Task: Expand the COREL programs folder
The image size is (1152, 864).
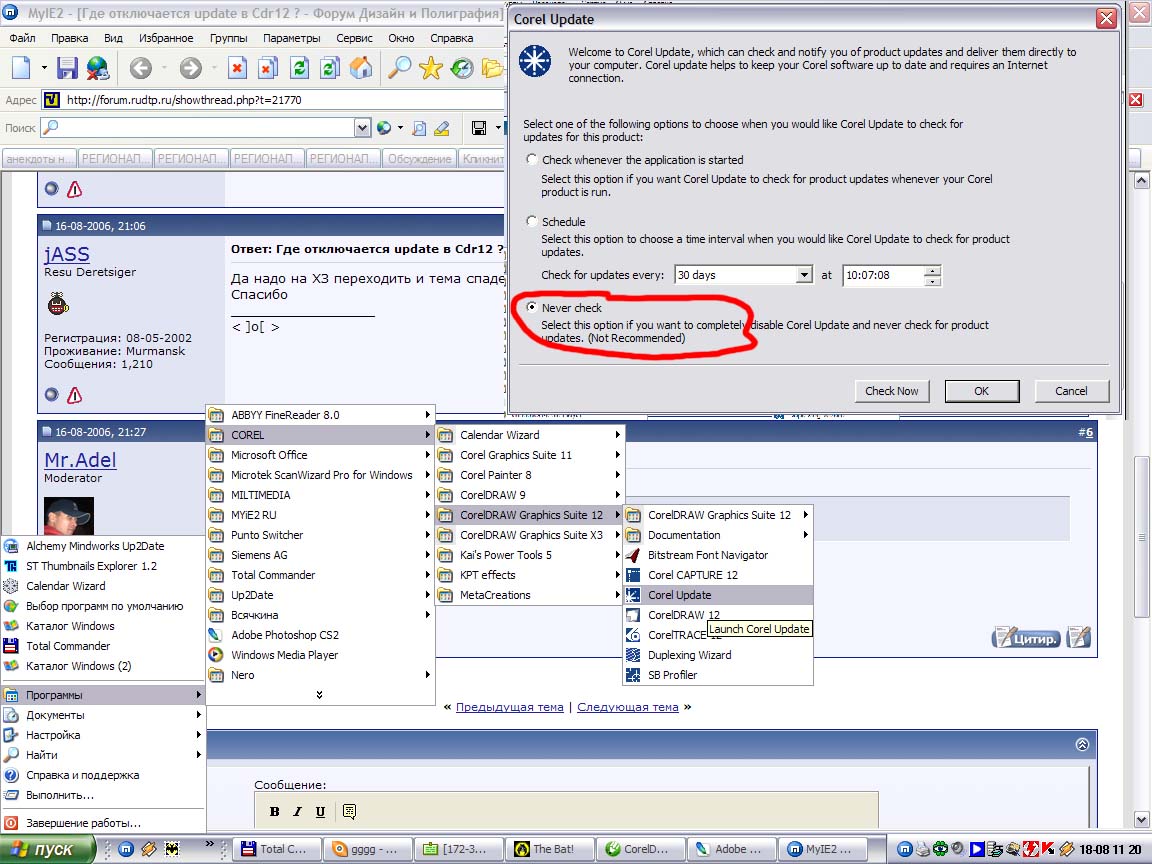Action: [x=320, y=435]
